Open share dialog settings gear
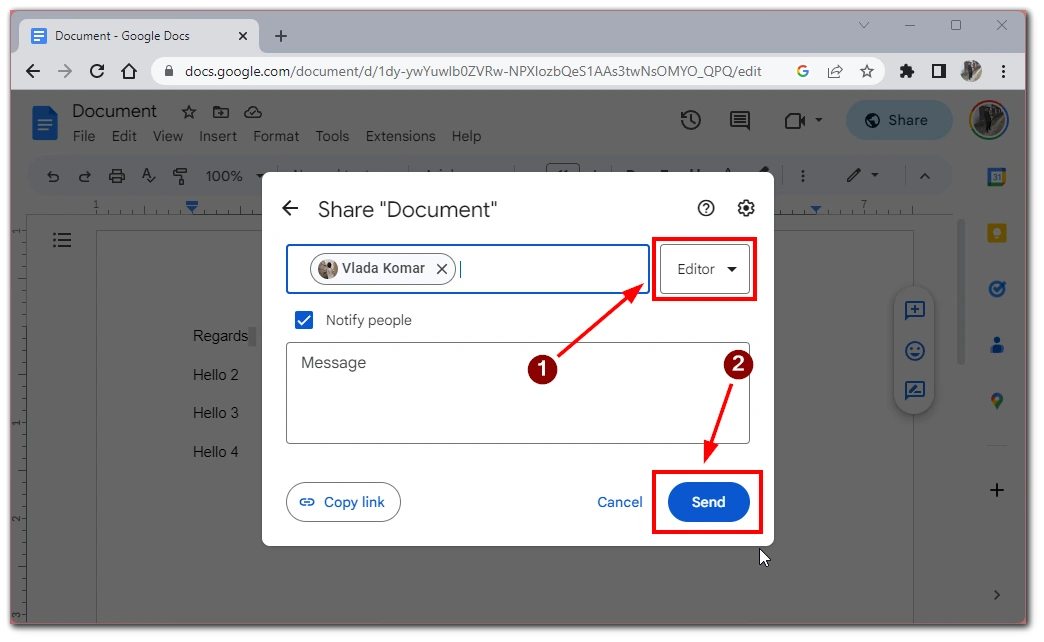 (746, 208)
